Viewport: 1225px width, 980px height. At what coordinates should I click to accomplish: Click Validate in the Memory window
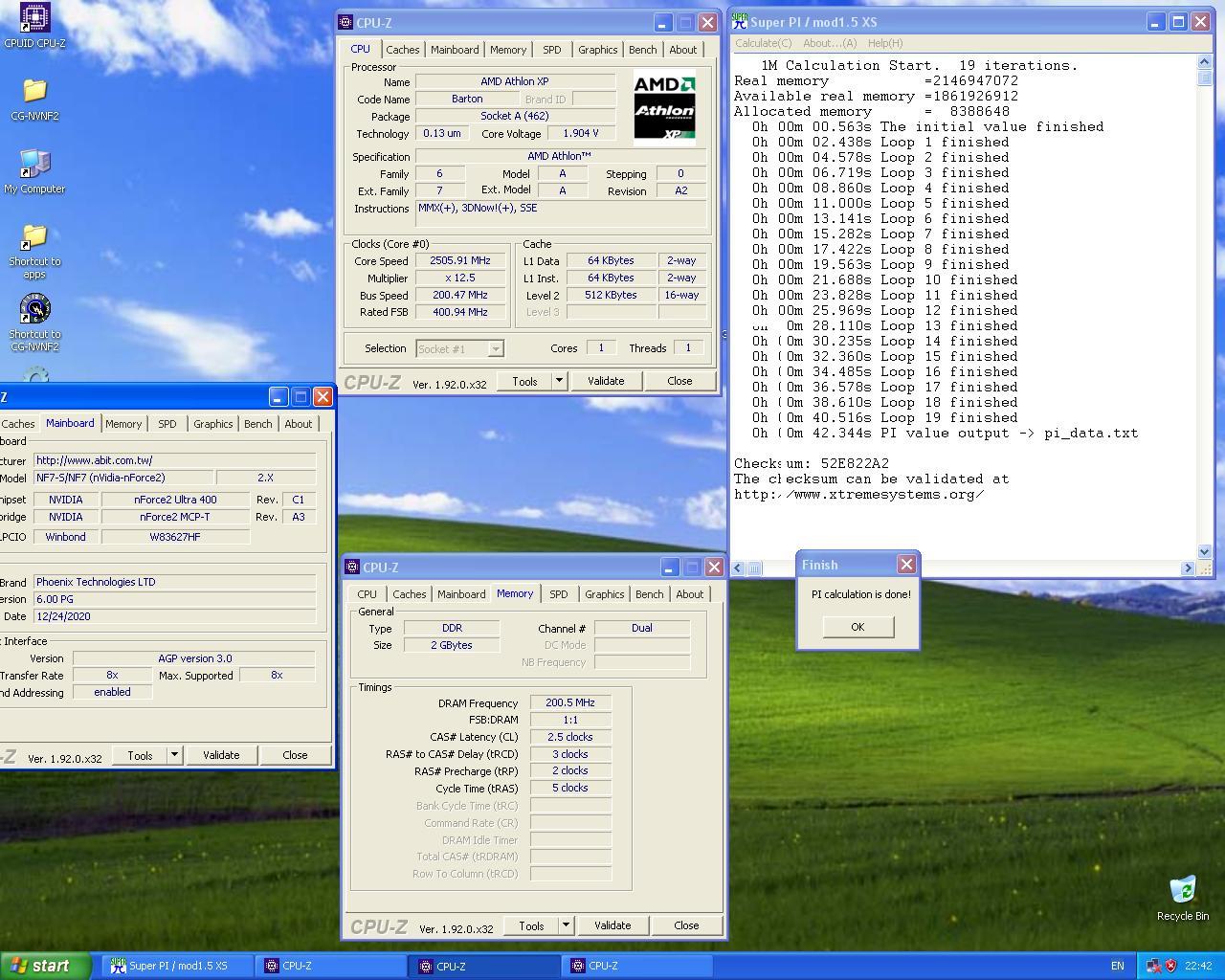[x=612, y=925]
